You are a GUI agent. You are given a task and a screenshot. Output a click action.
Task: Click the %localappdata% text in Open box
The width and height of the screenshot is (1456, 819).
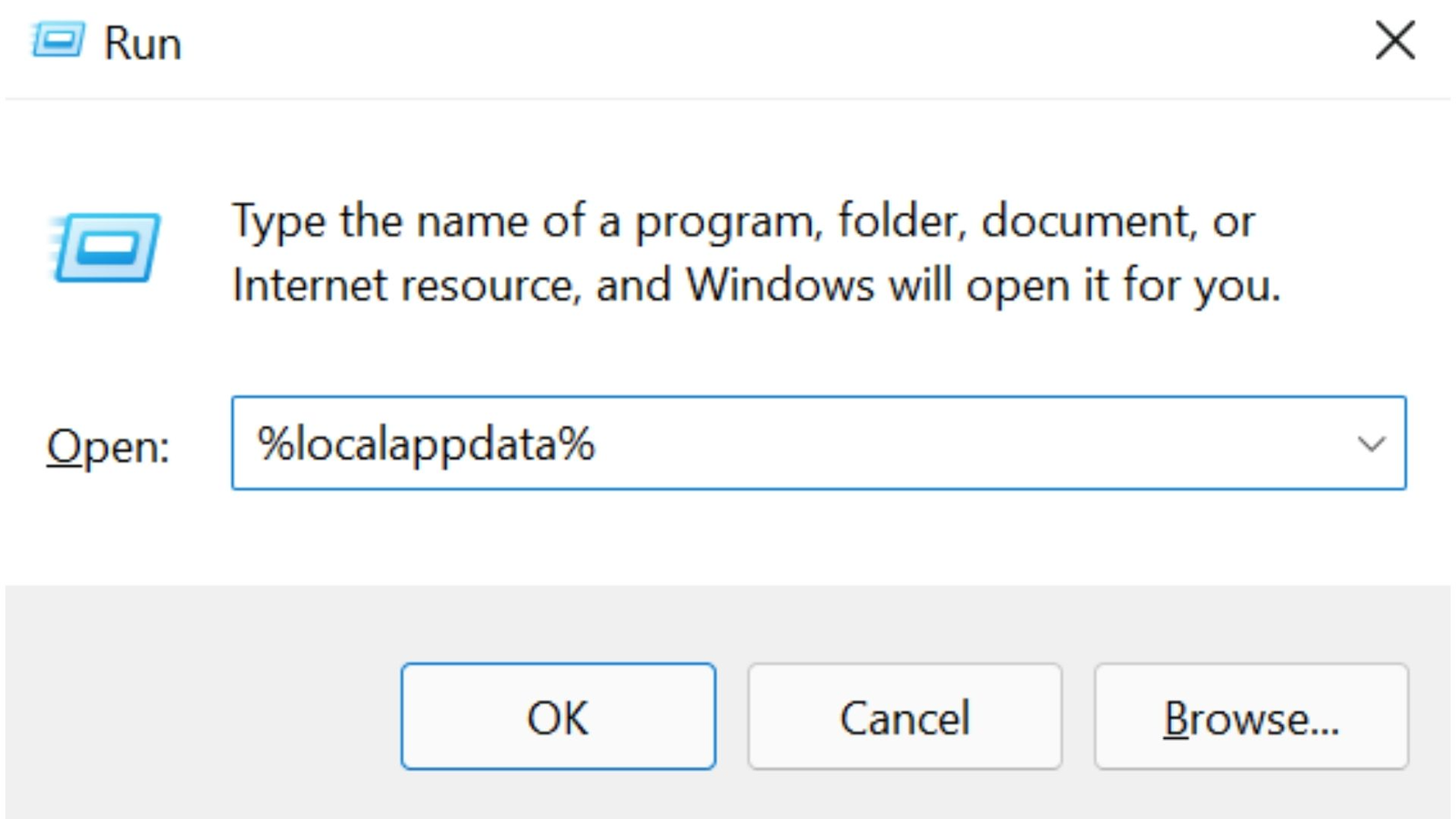(x=426, y=444)
